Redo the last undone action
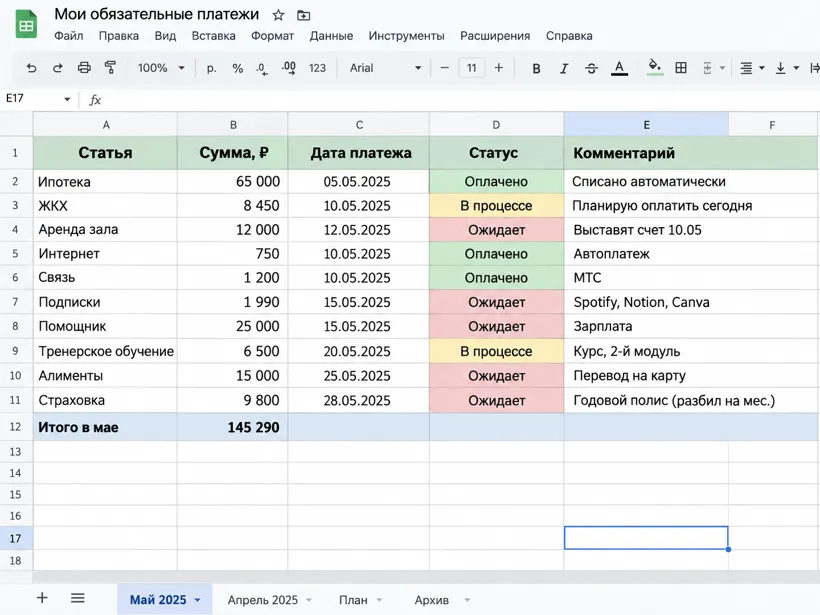This screenshot has height=615, width=820. pyautogui.click(x=58, y=68)
